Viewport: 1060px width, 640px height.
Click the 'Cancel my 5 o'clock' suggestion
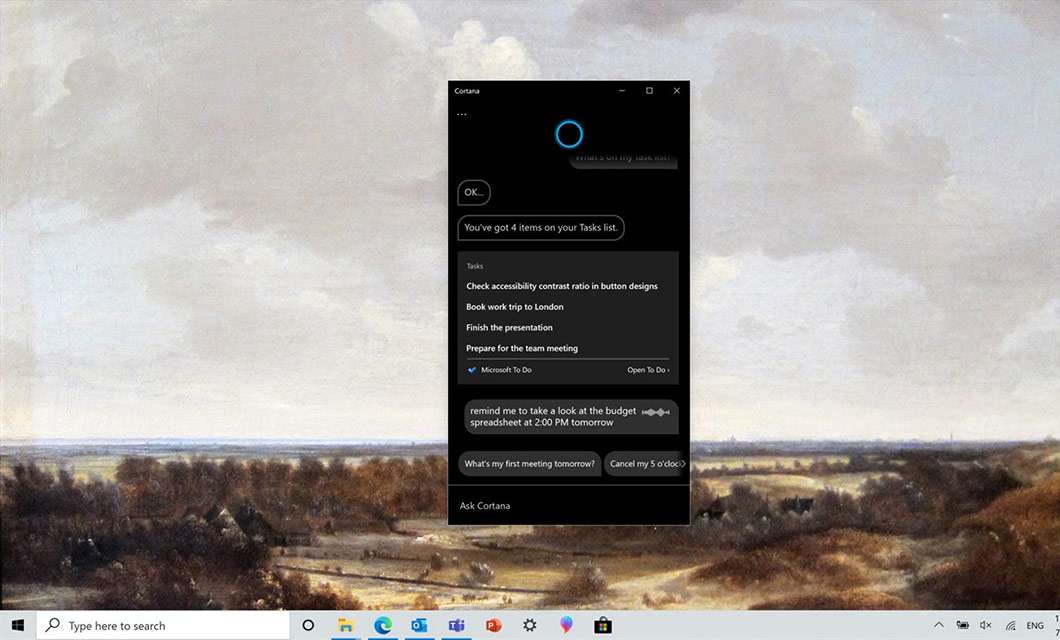pyautogui.click(x=644, y=464)
